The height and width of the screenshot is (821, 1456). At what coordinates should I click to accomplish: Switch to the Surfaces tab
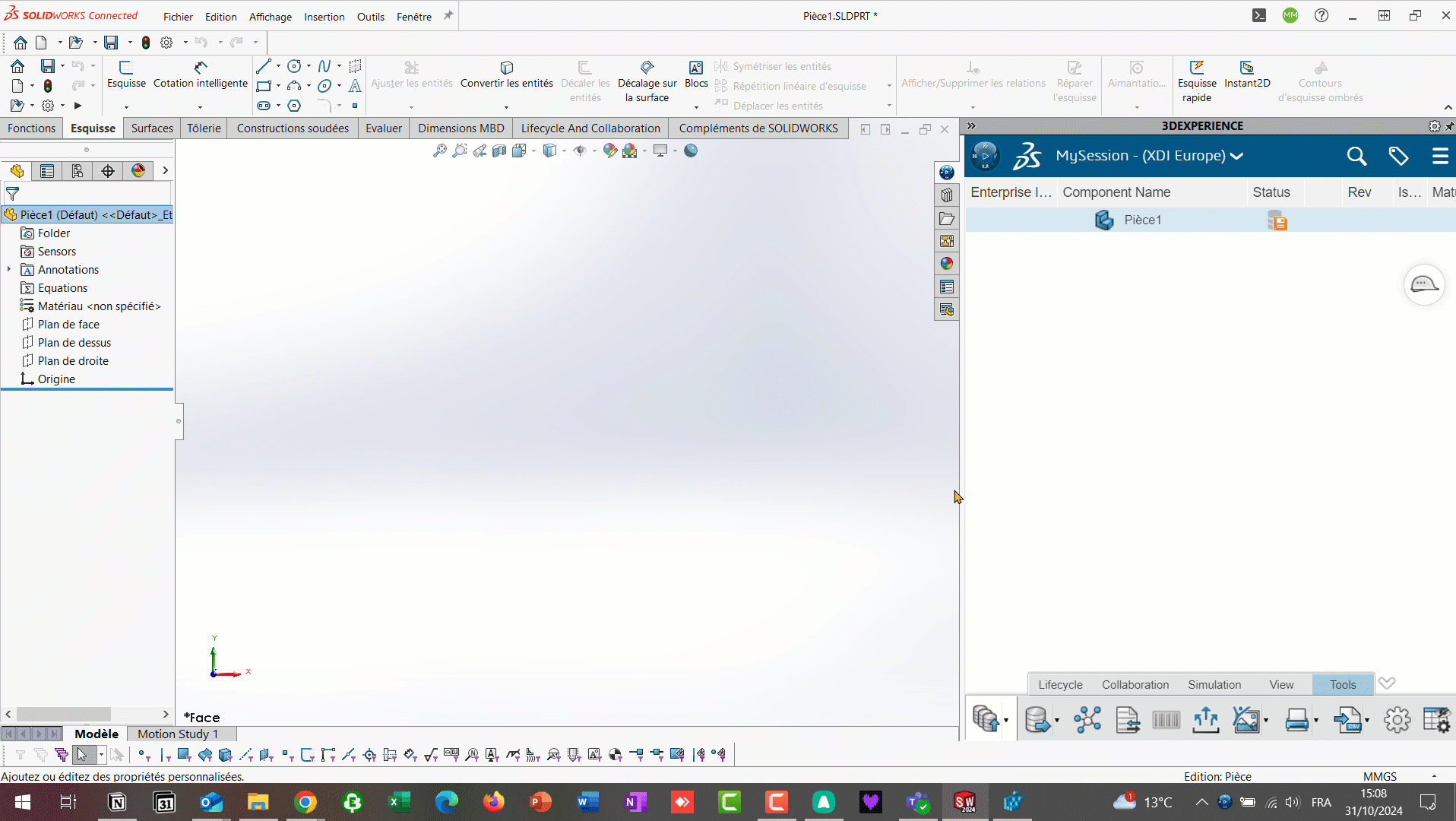click(x=152, y=128)
